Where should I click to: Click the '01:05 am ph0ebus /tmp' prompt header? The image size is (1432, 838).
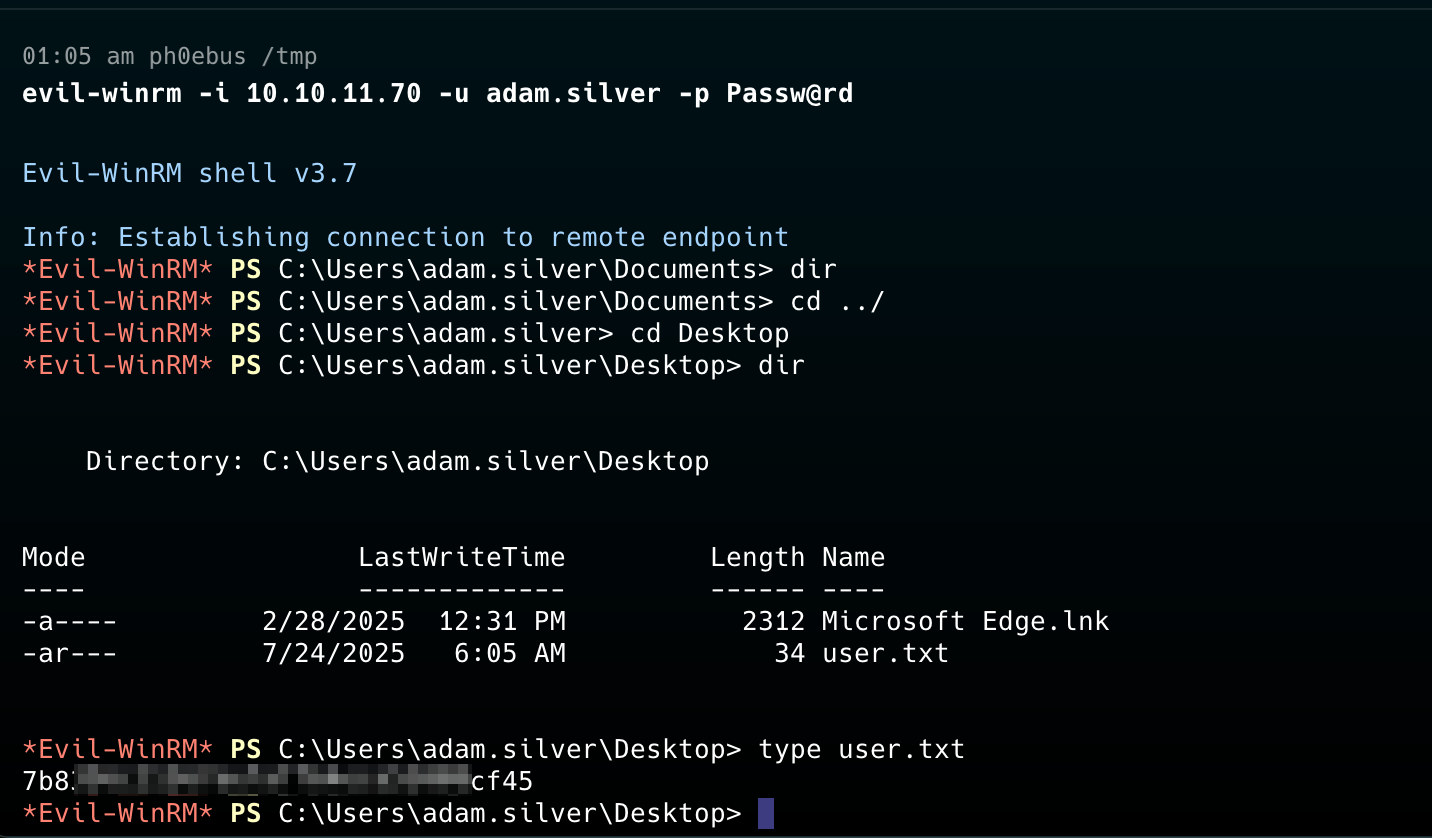[169, 57]
